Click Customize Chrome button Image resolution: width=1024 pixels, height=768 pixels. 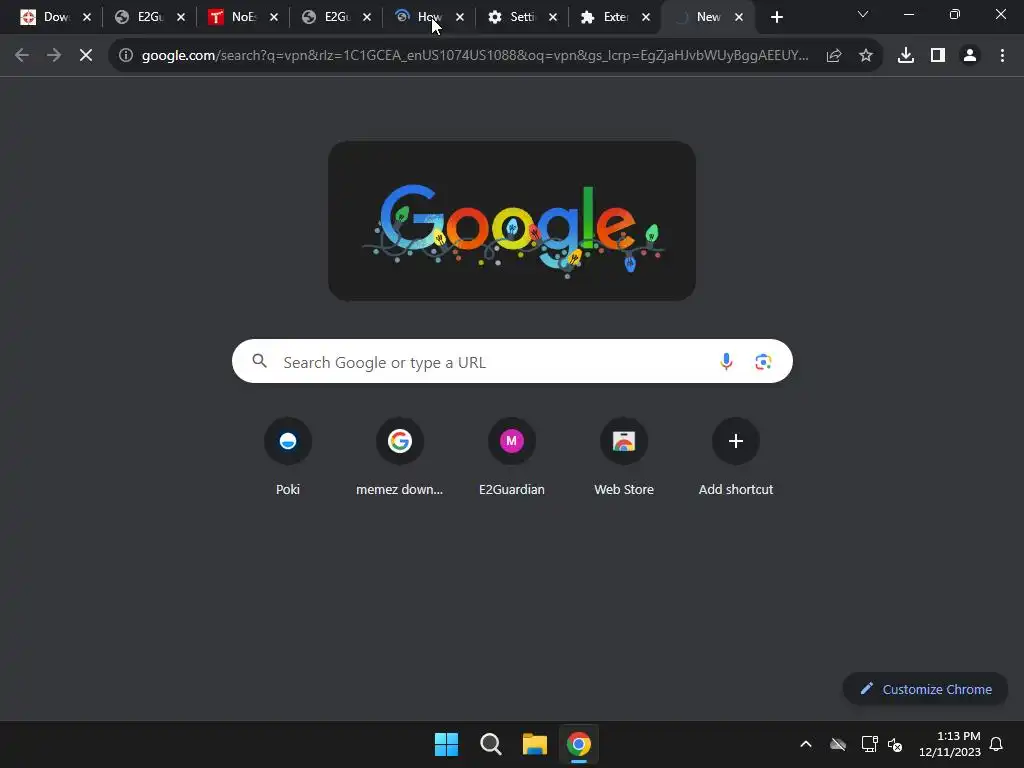925,689
